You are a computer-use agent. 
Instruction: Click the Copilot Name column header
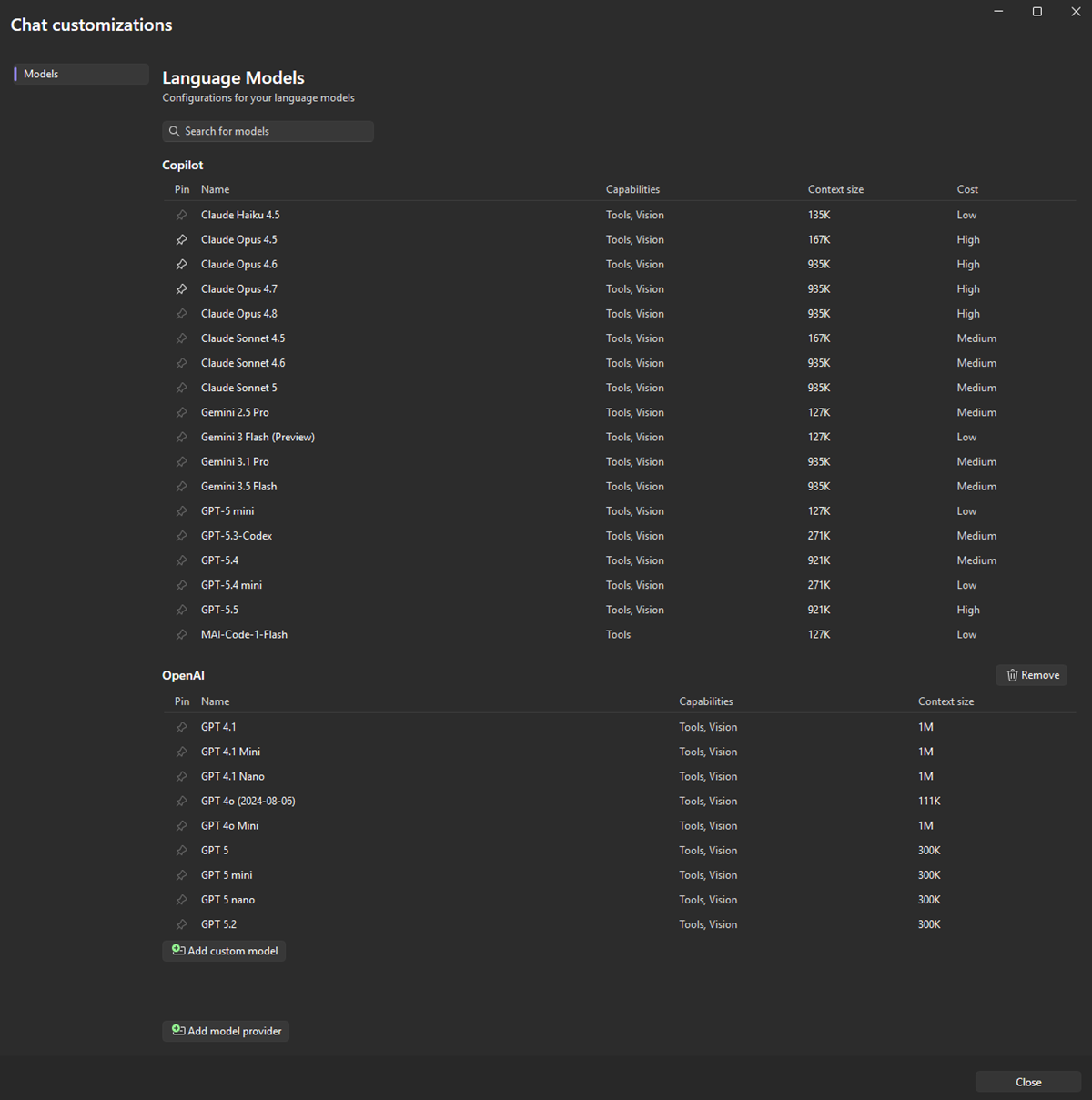(x=216, y=189)
